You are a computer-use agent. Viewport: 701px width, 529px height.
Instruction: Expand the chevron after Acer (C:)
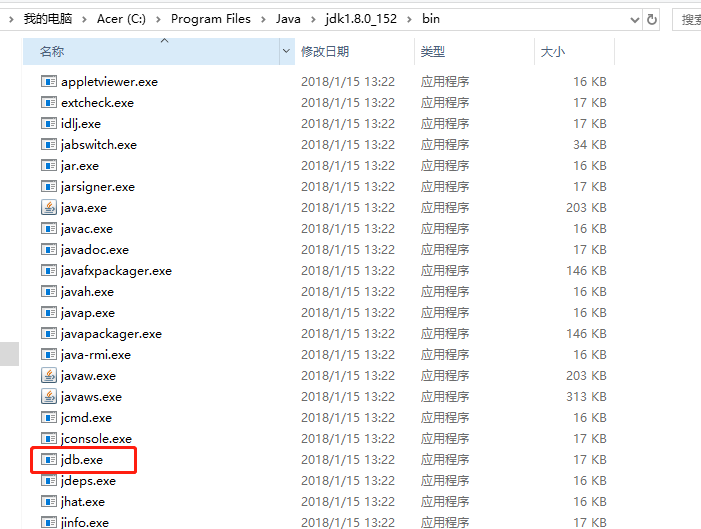pos(158,19)
